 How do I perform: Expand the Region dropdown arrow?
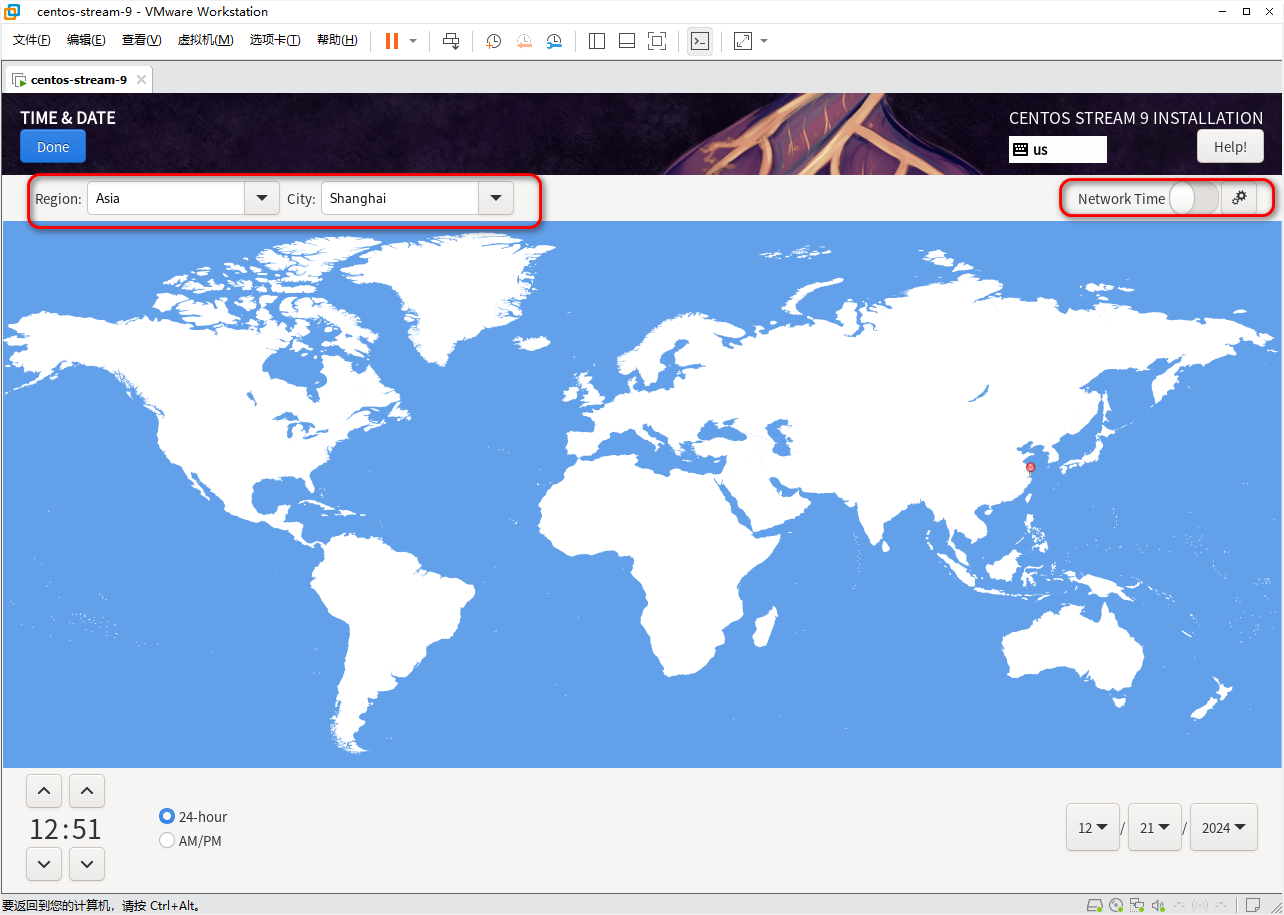[262, 198]
